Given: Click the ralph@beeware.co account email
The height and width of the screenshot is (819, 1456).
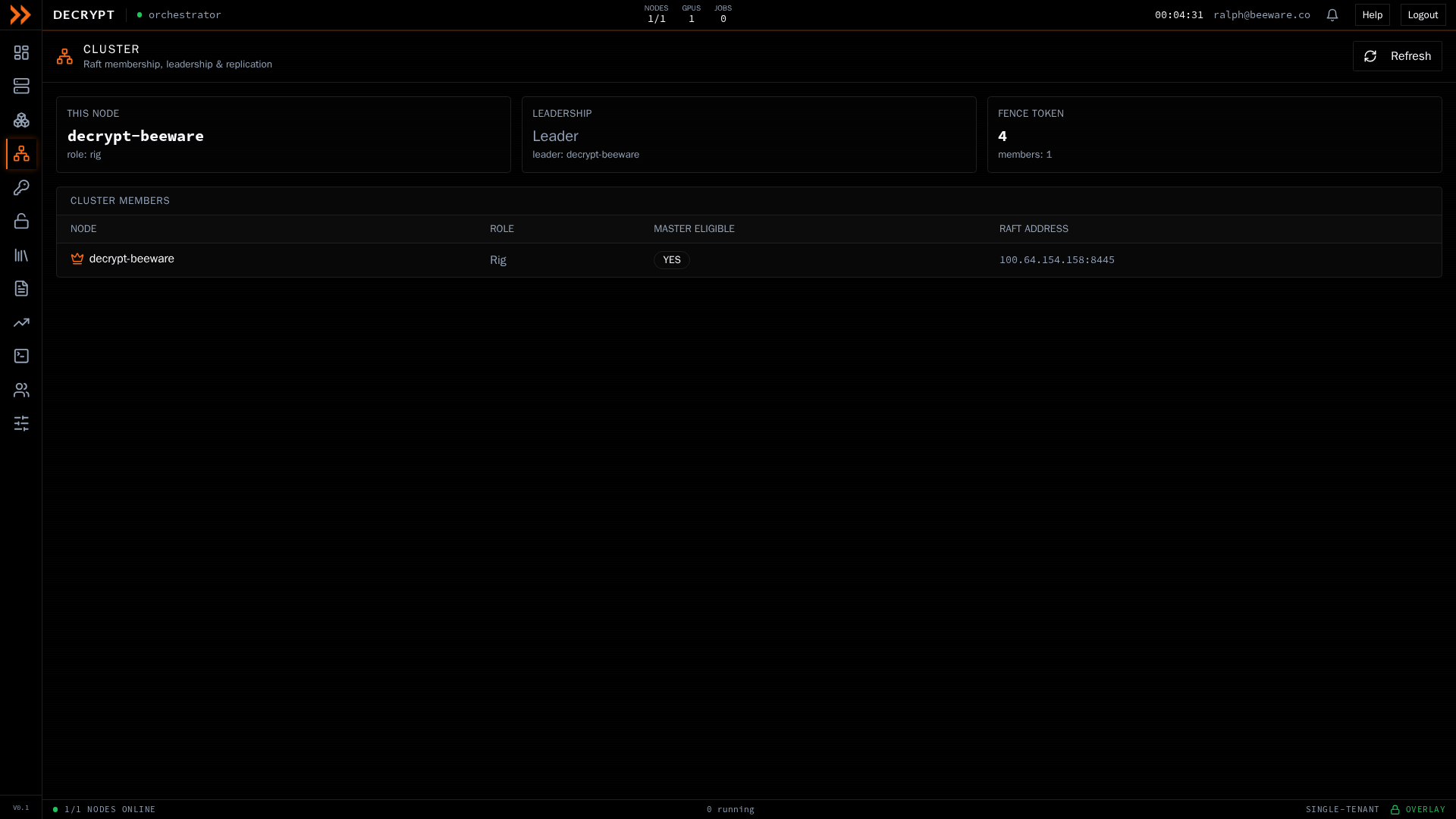Looking at the screenshot, I should pyautogui.click(x=1261, y=14).
